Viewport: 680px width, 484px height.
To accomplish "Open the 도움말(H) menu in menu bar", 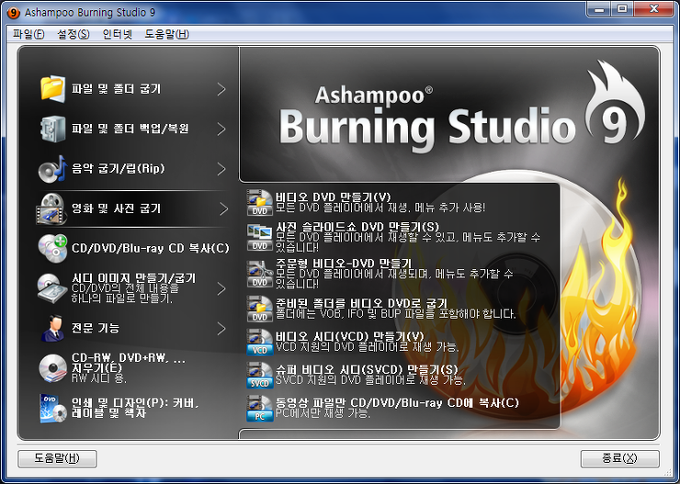I will (x=167, y=34).
